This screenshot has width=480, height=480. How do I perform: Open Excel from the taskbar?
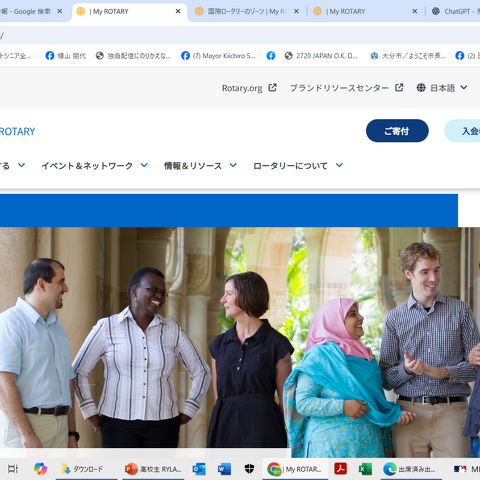click(365, 469)
